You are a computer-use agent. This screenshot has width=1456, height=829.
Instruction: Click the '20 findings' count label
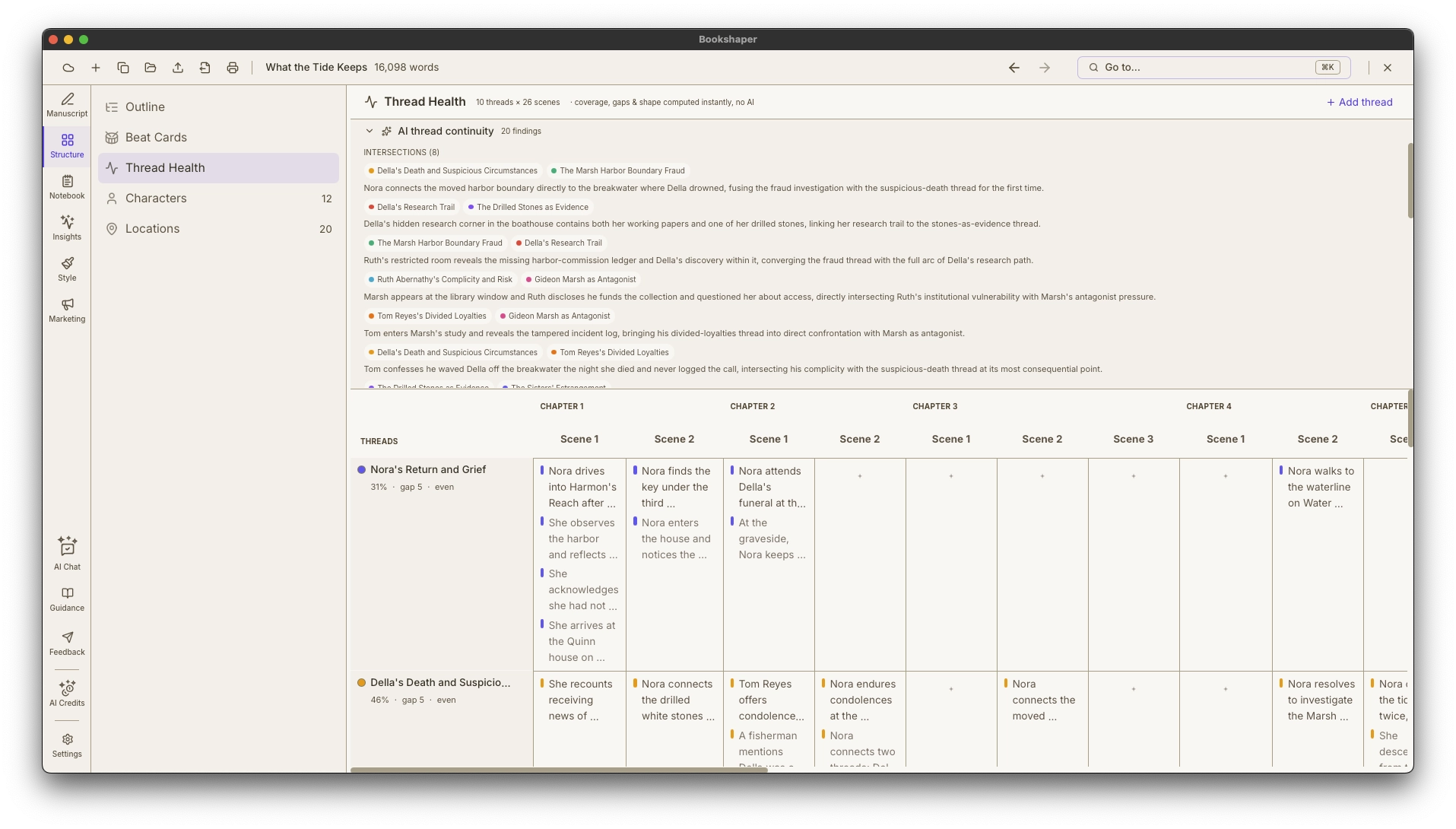pos(521,132)
